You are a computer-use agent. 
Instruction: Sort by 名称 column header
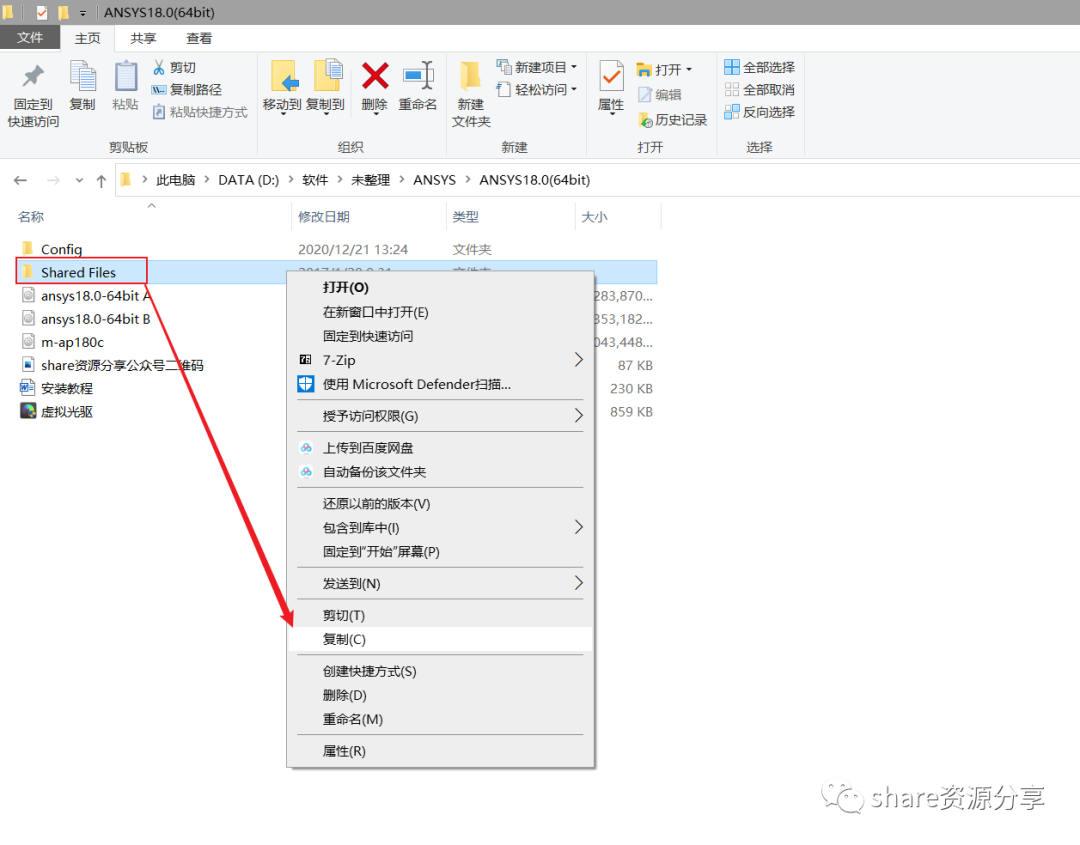[x=31, y=217]
